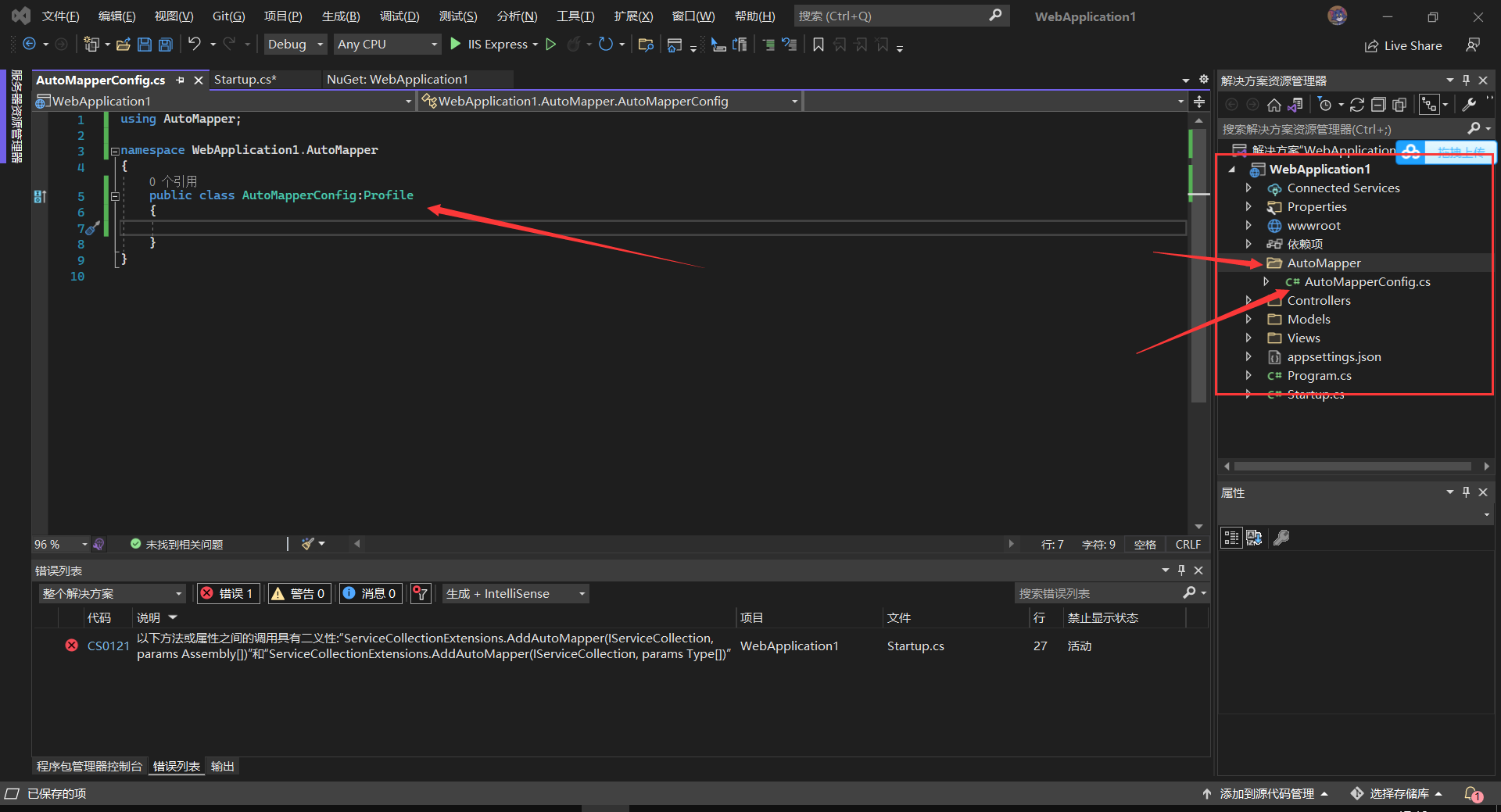Click the Pending Changes Filter clock icon
The height and width of the screenshot is (812, 1501).
1325,105
